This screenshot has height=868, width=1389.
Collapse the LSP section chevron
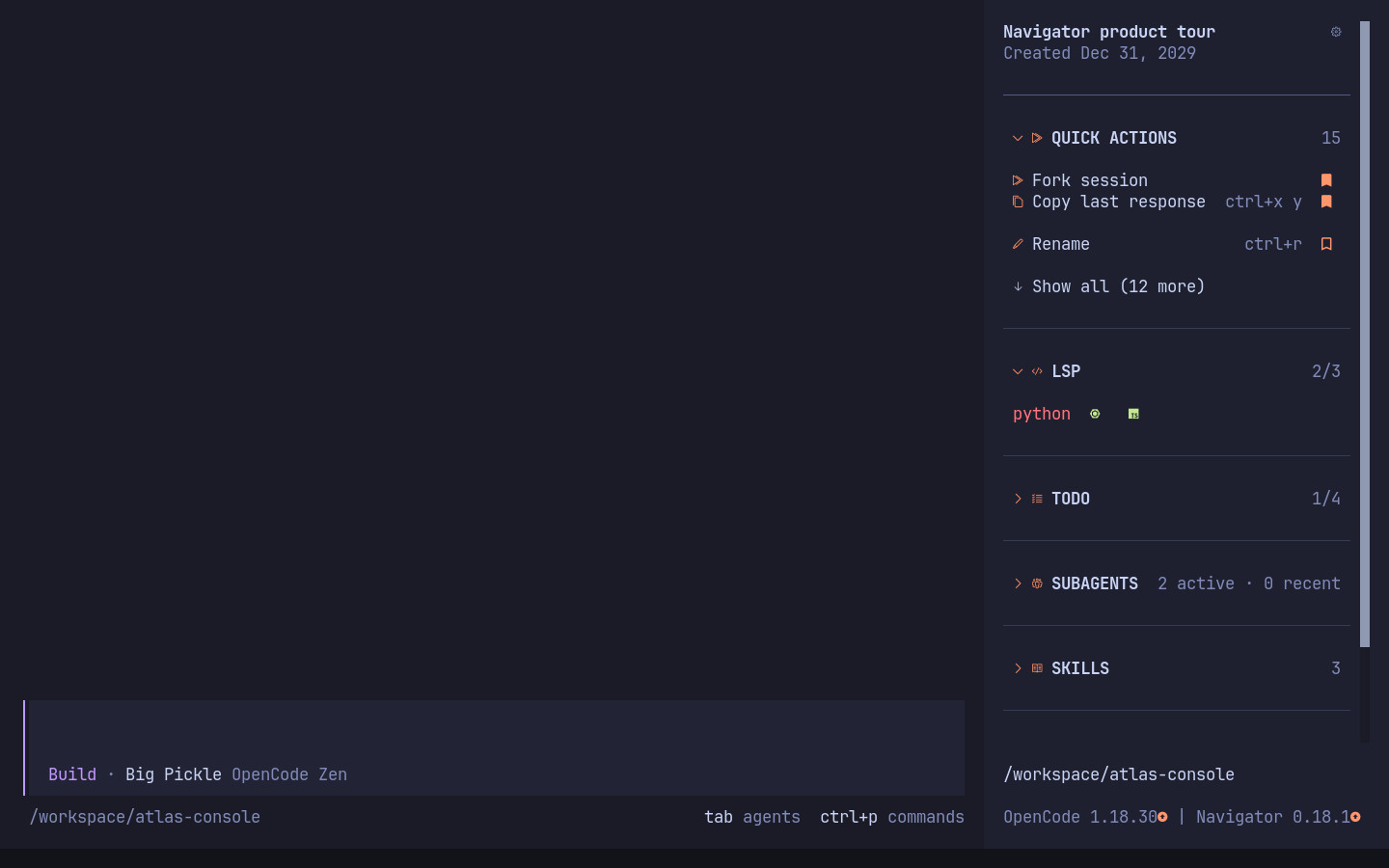[x=1018, y=371]
